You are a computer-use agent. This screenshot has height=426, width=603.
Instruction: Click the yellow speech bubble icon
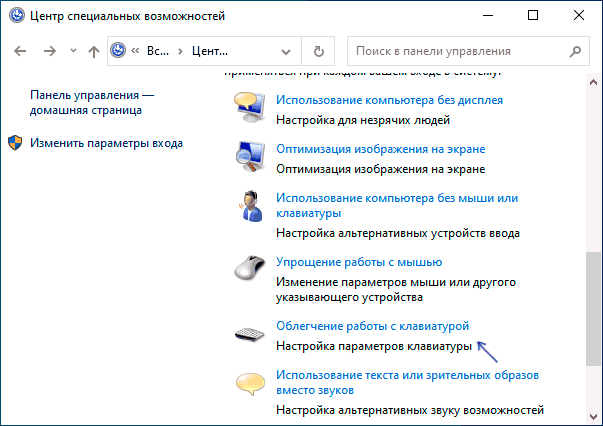pyautogui.click(x=250, y=384)
